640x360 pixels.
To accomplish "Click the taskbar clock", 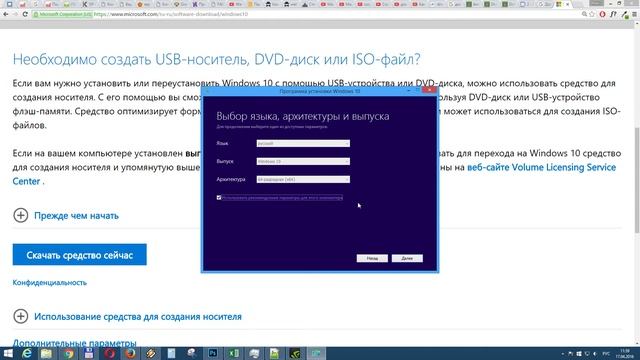I will coord(624,353).
